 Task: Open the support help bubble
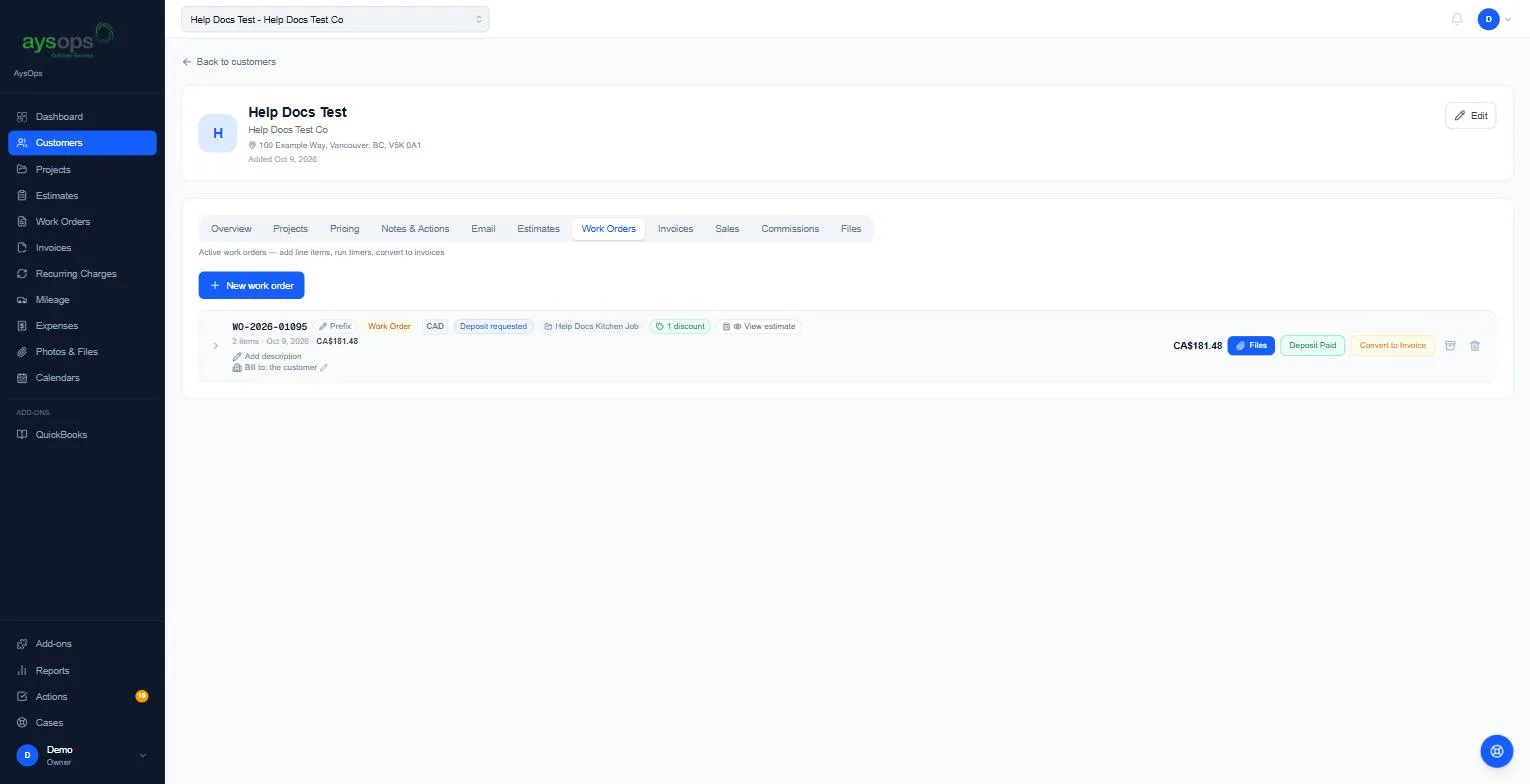pyautogui.click(x=1497, y=750)
